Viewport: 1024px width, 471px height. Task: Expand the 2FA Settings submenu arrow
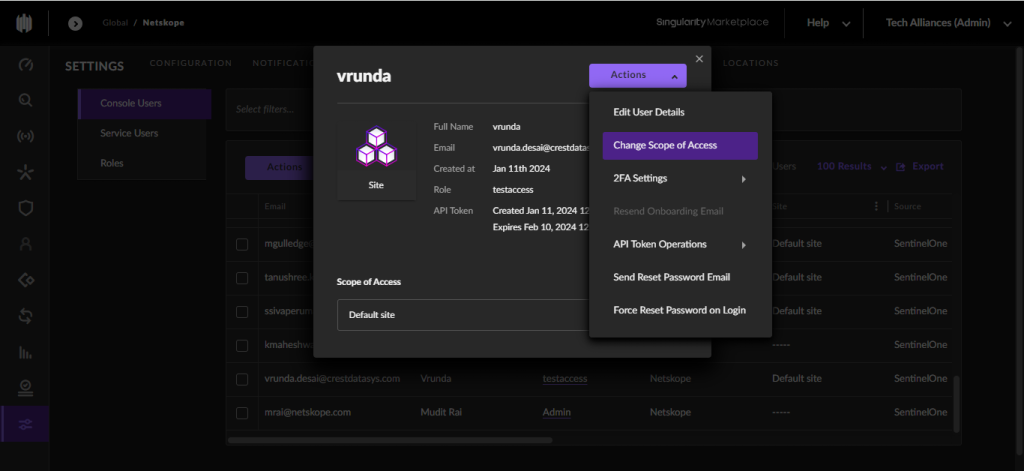743,178
